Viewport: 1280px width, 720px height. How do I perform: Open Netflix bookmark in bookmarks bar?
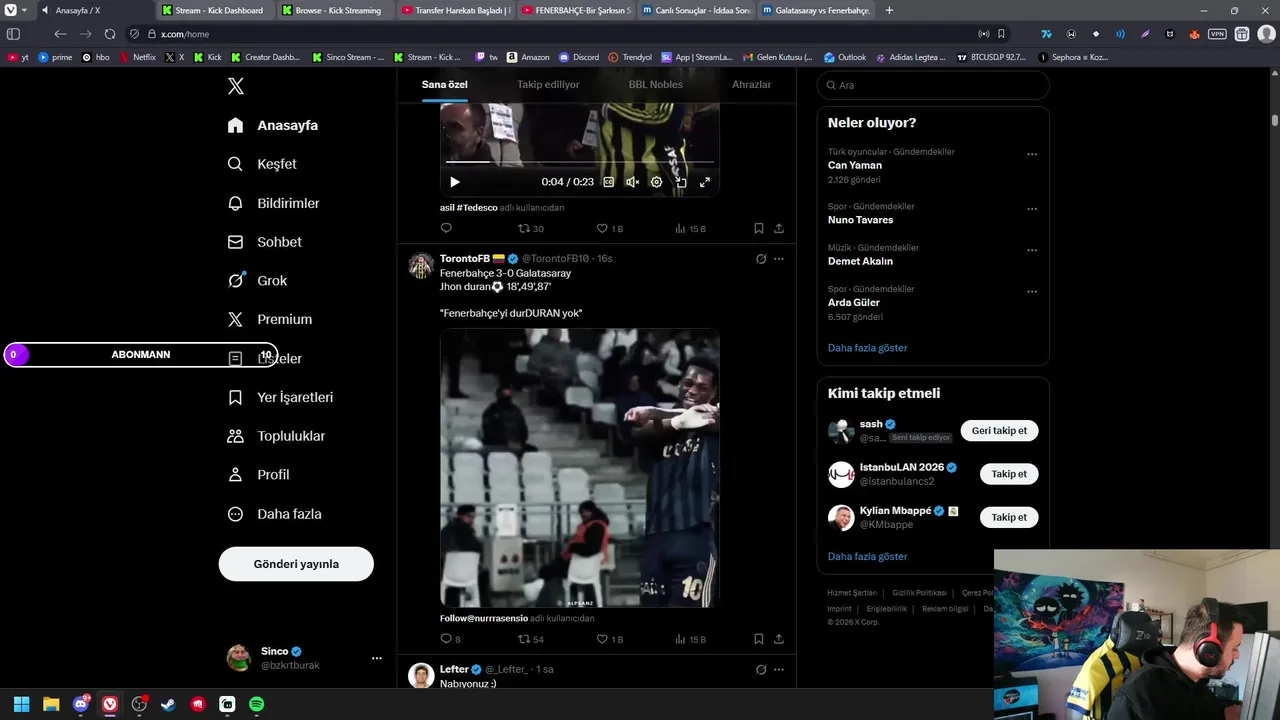[138, 57]
